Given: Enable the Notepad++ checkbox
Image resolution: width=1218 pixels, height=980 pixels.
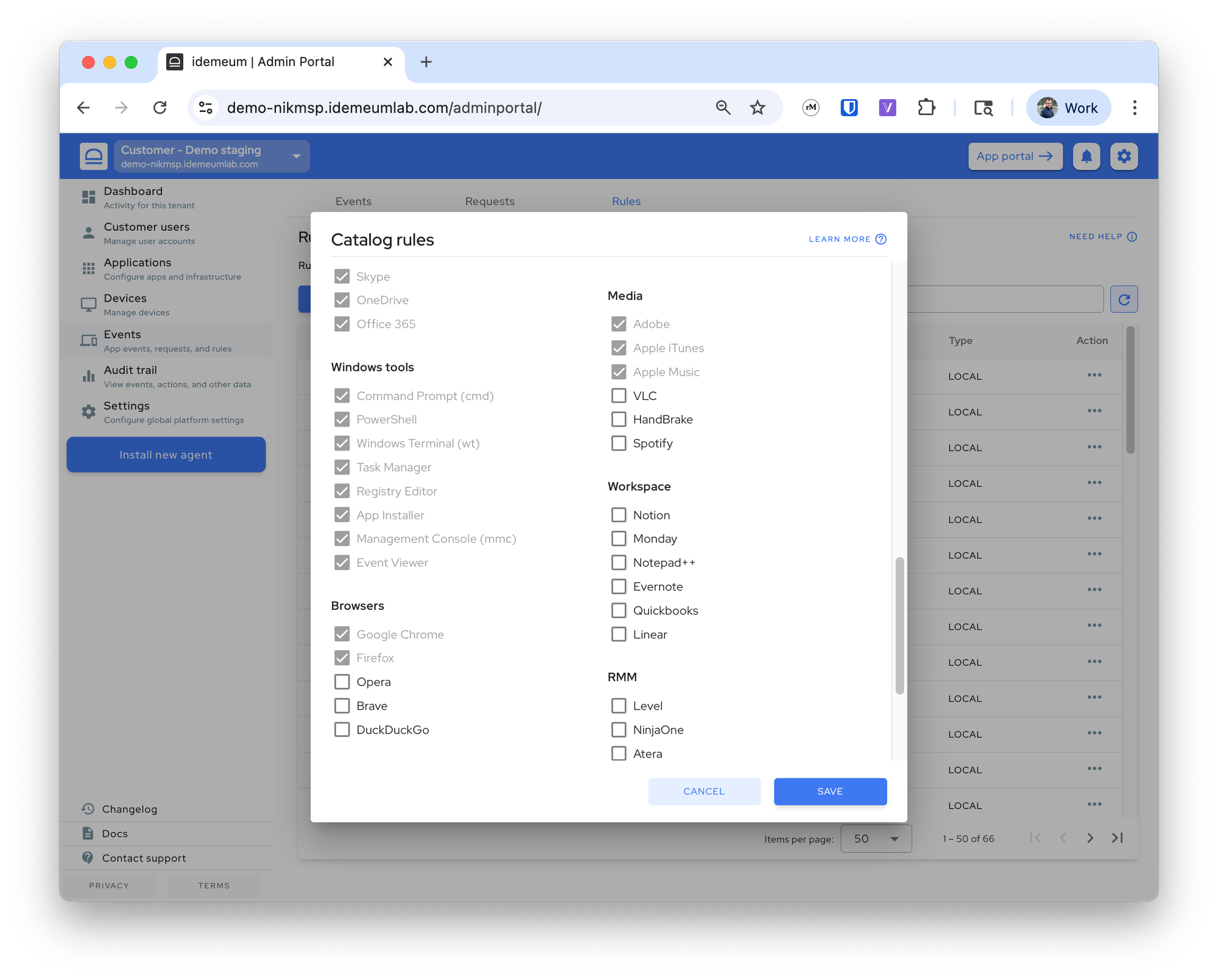Looking at the screenshot, I should (x=619, y=562).
